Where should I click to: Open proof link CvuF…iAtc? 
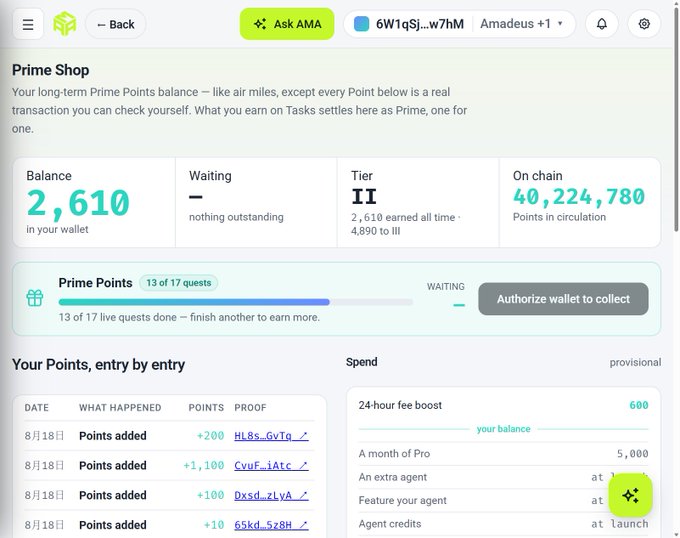tap(271, 466)
